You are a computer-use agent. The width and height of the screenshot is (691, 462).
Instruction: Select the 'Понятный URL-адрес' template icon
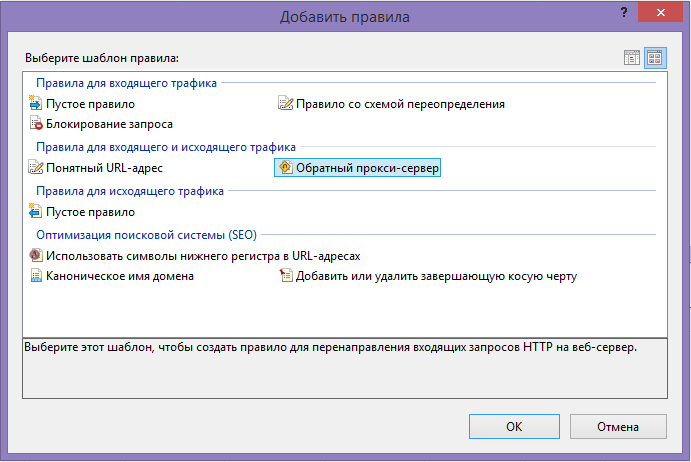[x=37, y=167]
